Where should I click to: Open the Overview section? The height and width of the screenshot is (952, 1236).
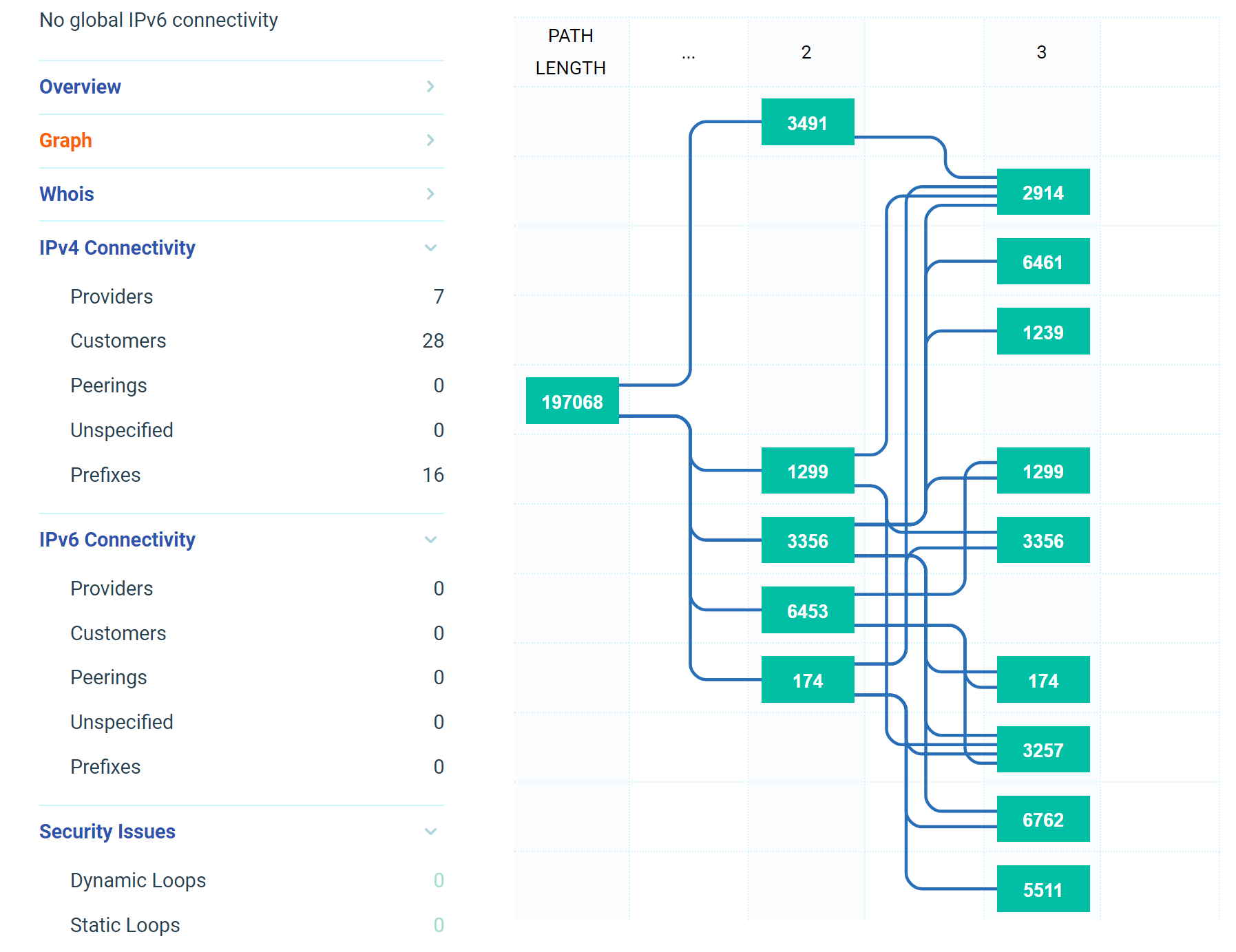80,87
